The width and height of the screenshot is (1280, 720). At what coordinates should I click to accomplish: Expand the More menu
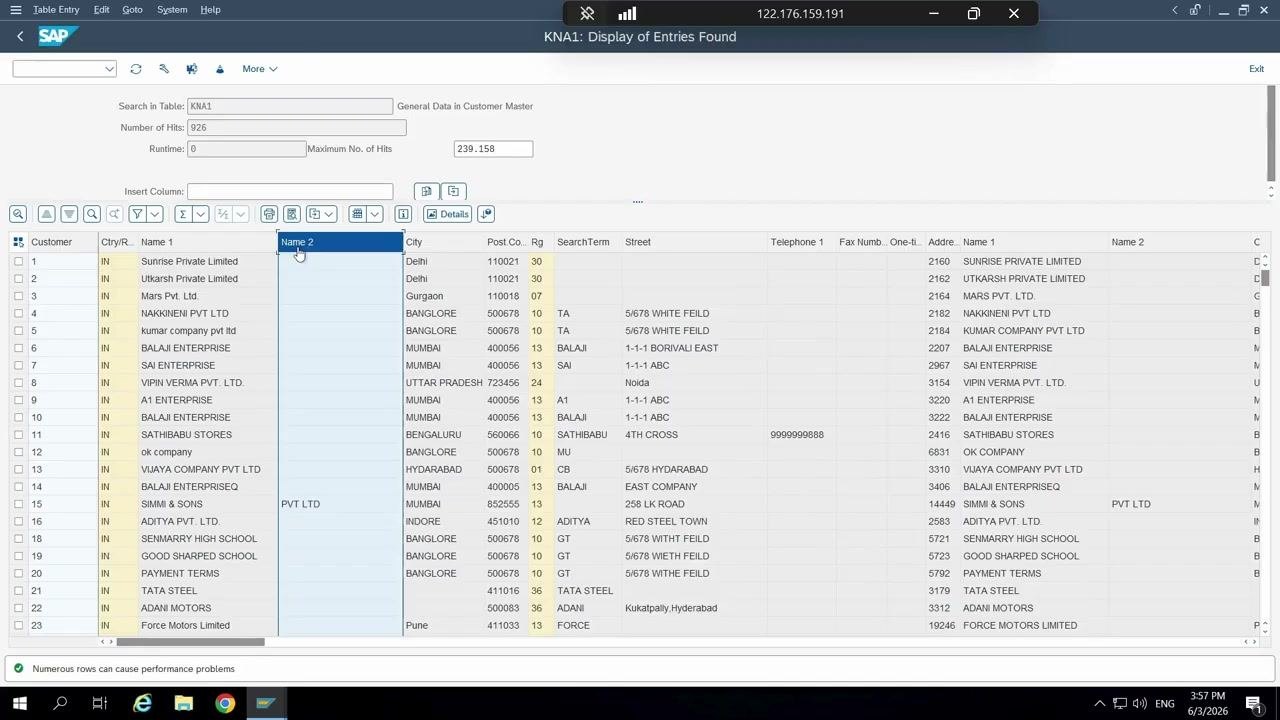click(x=260, y=69)
